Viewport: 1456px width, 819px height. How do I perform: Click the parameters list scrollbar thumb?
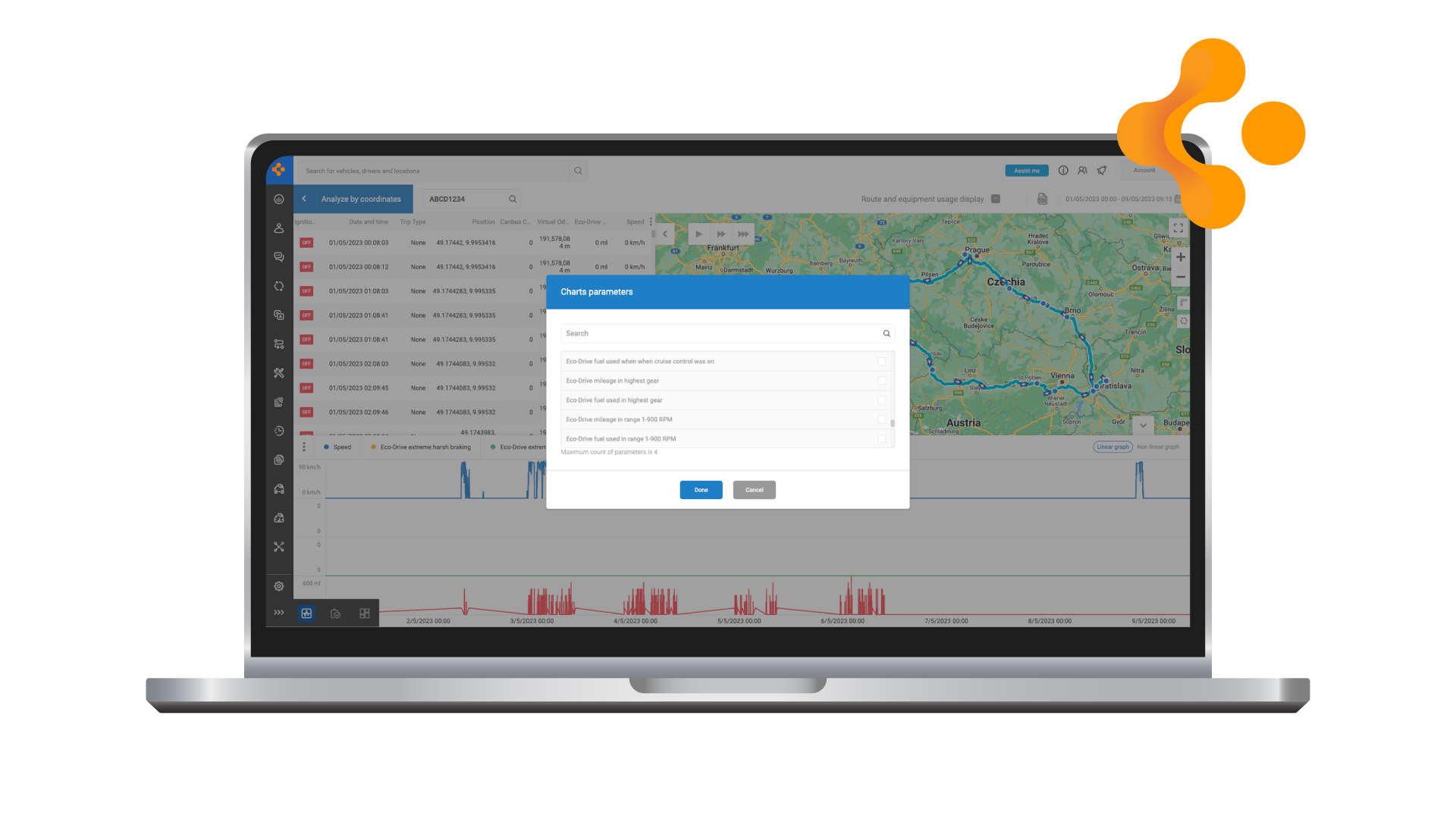tap(893, 424)
